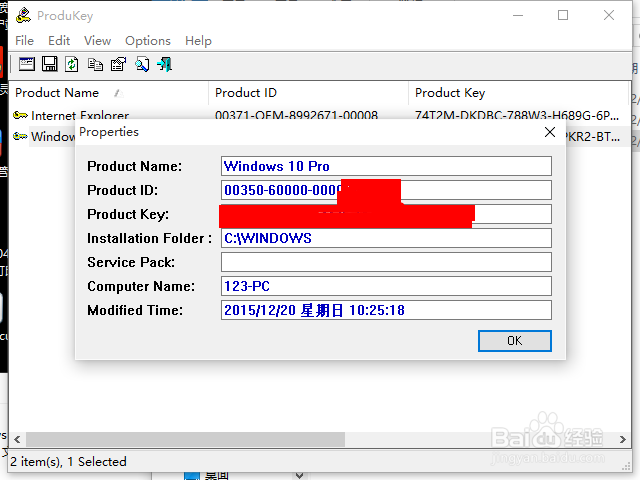Image resolution: width=640 pixels, height=480 pixels.
Task: Minimize the ProduKey window
Action: coord(518,16)
